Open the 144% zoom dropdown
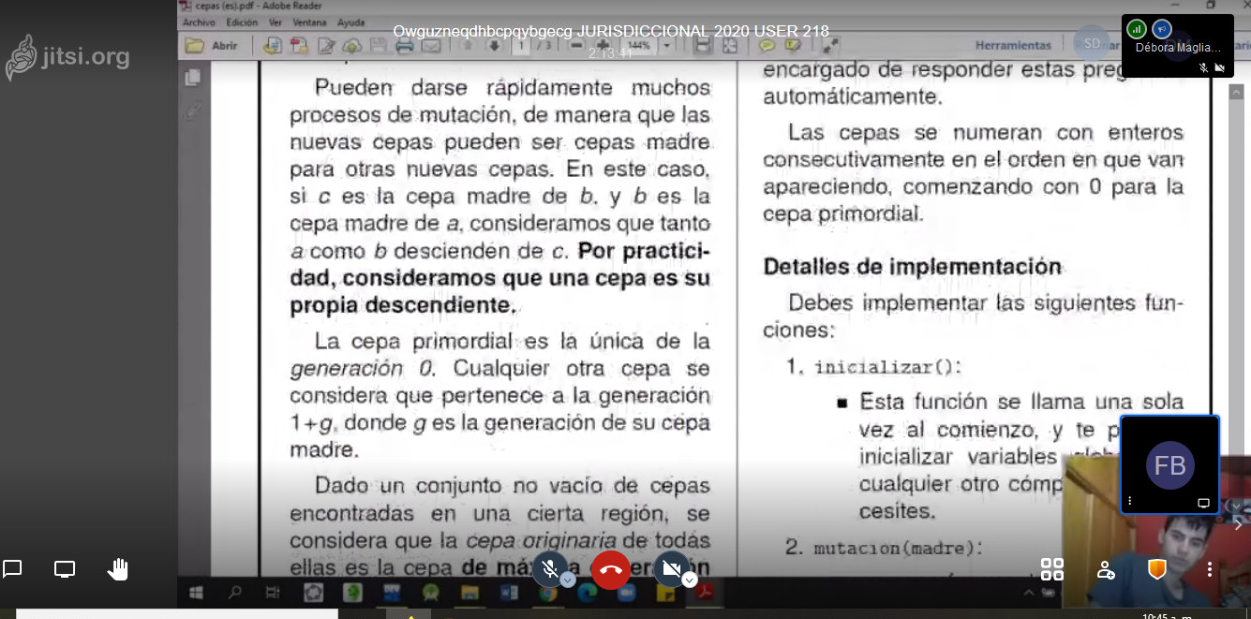This screenshot has width=1251, height=619. click(667, 45)
